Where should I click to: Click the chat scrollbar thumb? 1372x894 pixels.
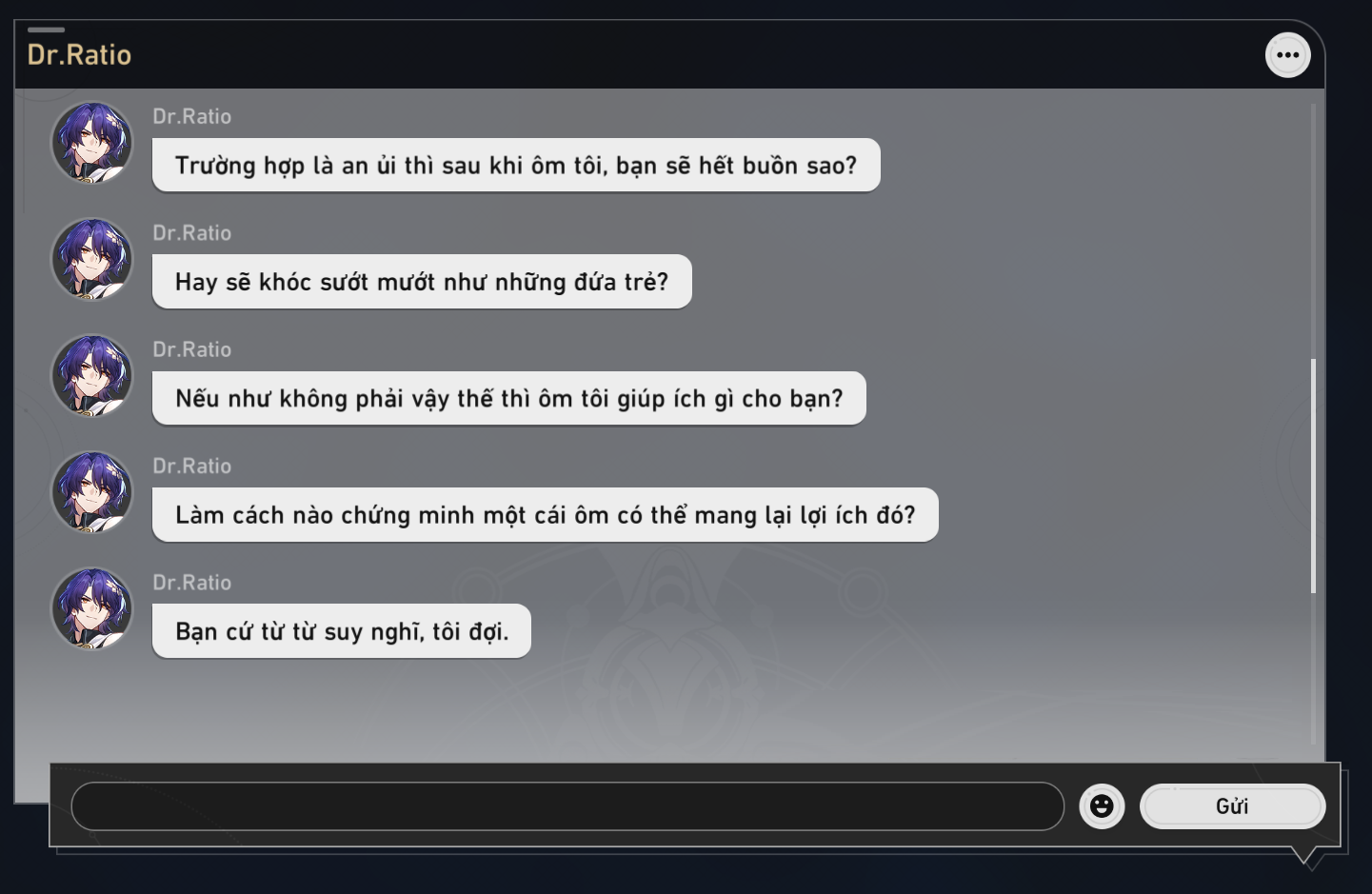pyautogui.click(x=1313, y=476)
